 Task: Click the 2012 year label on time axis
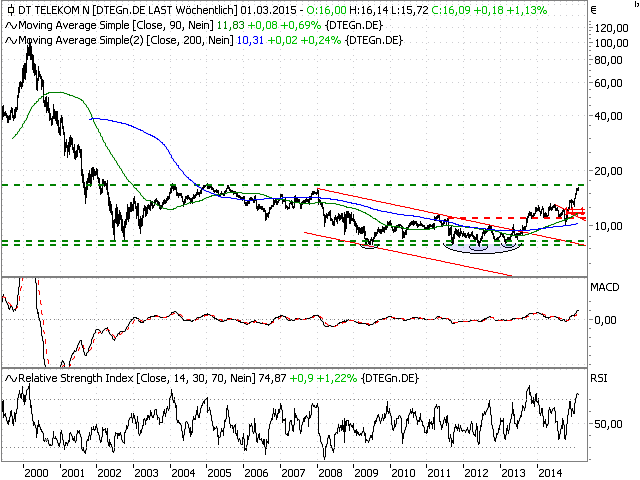(476, 473)
